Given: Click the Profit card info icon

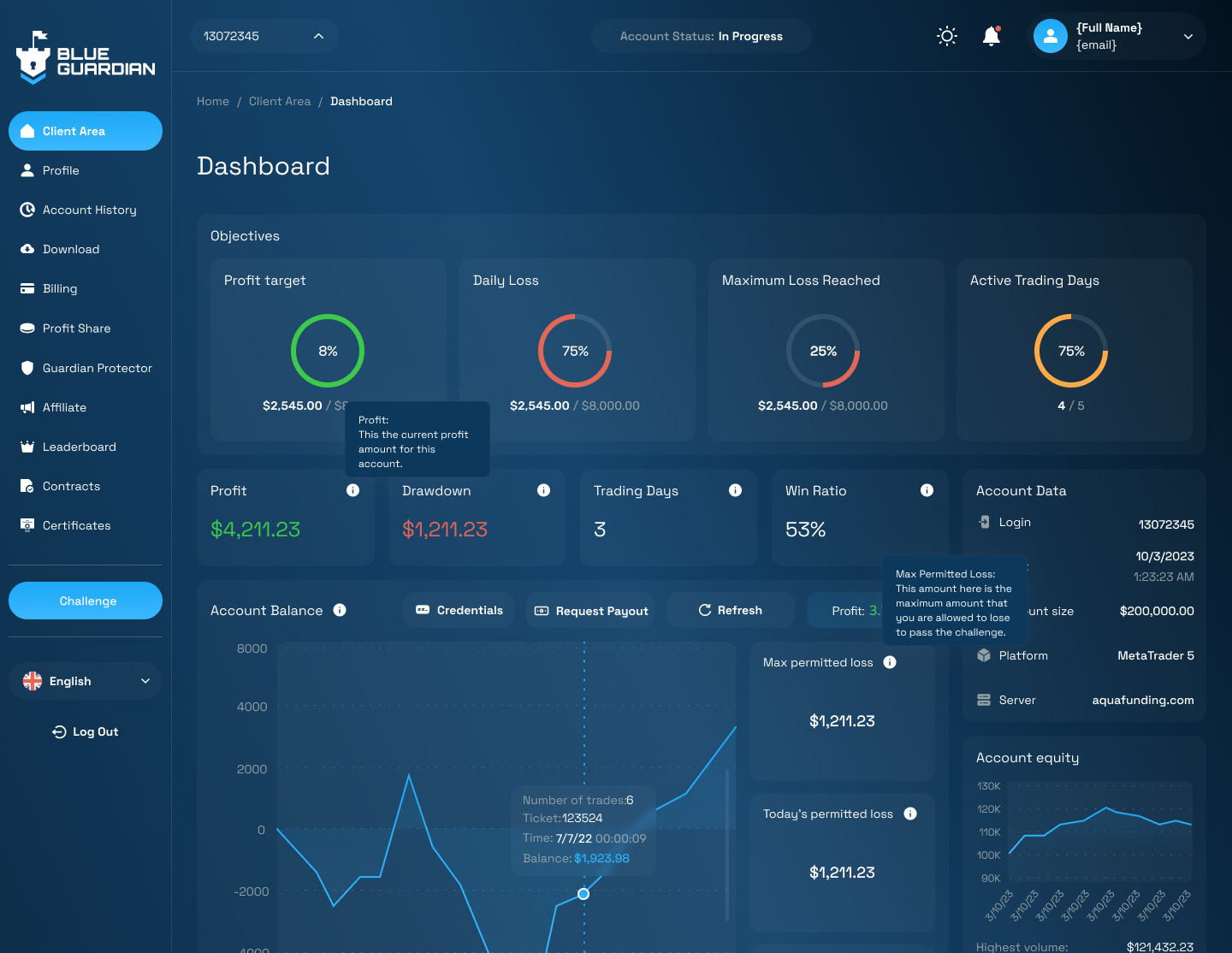Looking at the screenshot, I should [352, 490].
